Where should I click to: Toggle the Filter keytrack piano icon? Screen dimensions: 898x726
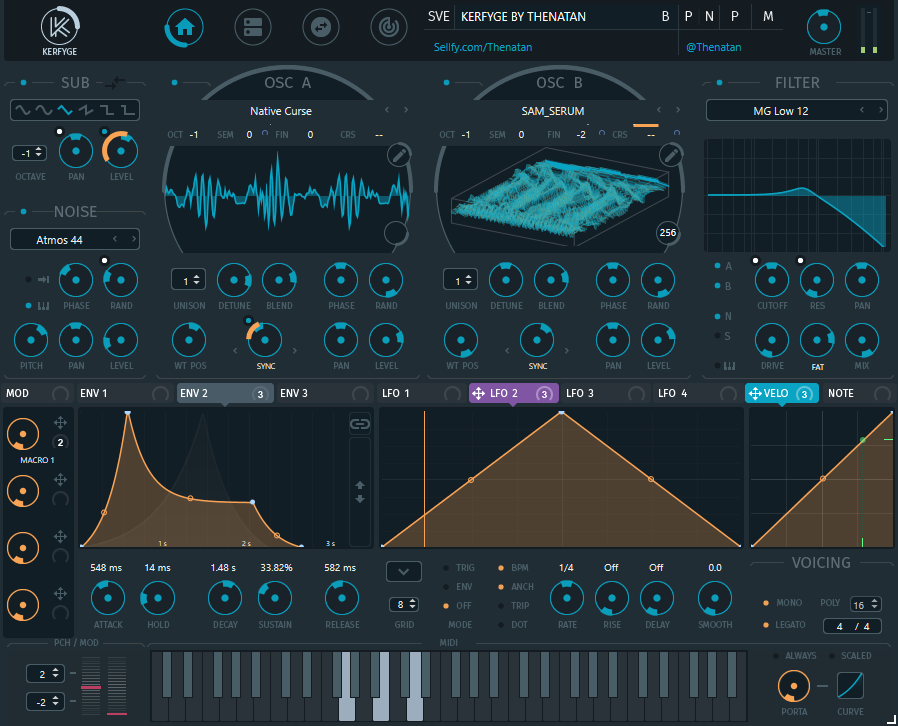[729, 366]
